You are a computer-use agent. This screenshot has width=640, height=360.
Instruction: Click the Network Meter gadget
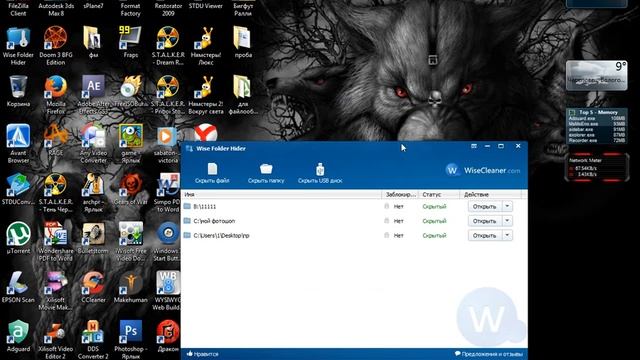pos(596,167)
